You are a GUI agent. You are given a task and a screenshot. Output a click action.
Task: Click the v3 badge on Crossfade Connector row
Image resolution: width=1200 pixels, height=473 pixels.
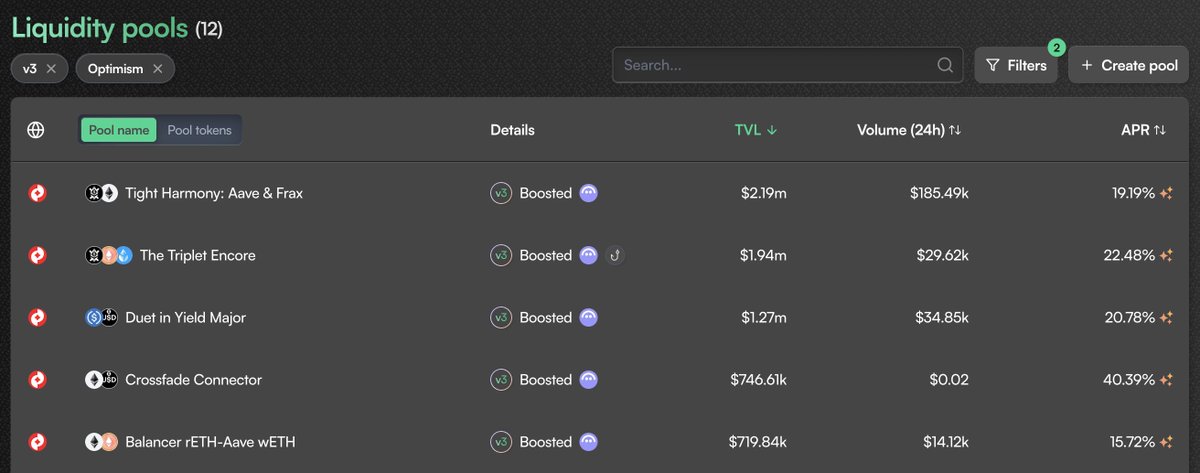click(x=501, y=380)
